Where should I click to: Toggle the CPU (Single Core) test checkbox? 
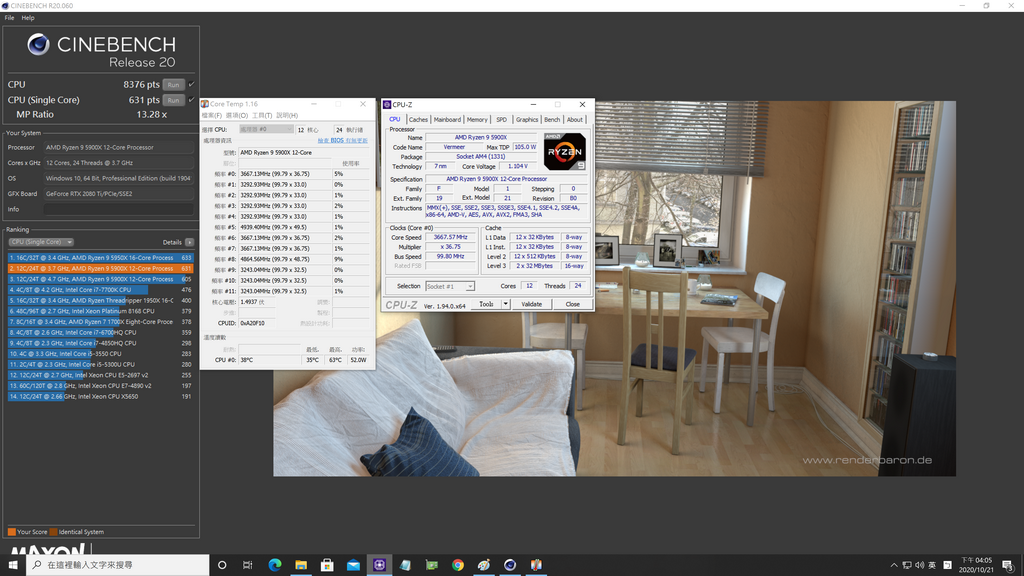191,100
